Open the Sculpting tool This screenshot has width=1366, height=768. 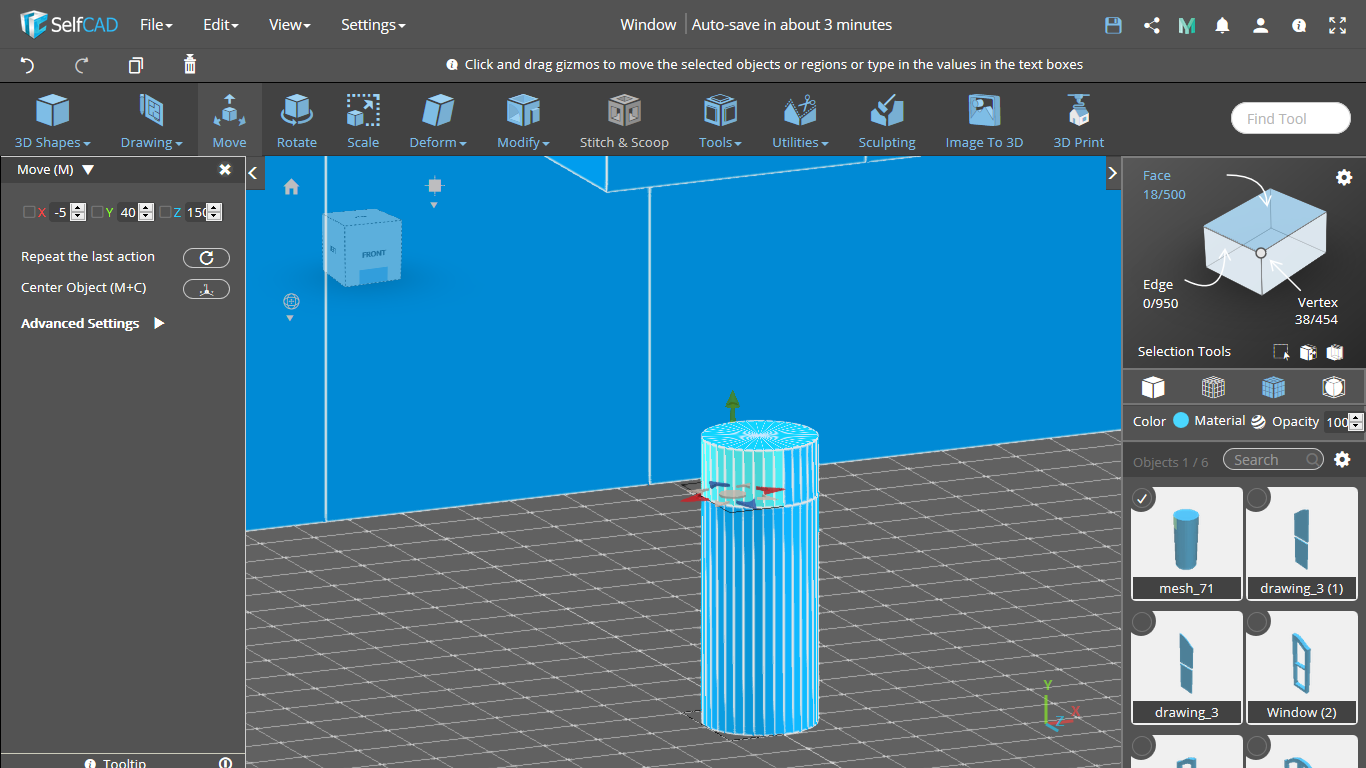(x=887, y=120)
